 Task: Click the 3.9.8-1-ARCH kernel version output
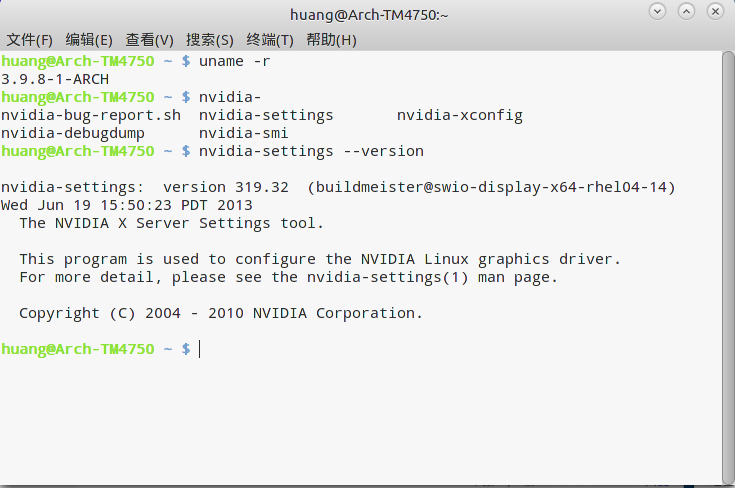point(55,79)
